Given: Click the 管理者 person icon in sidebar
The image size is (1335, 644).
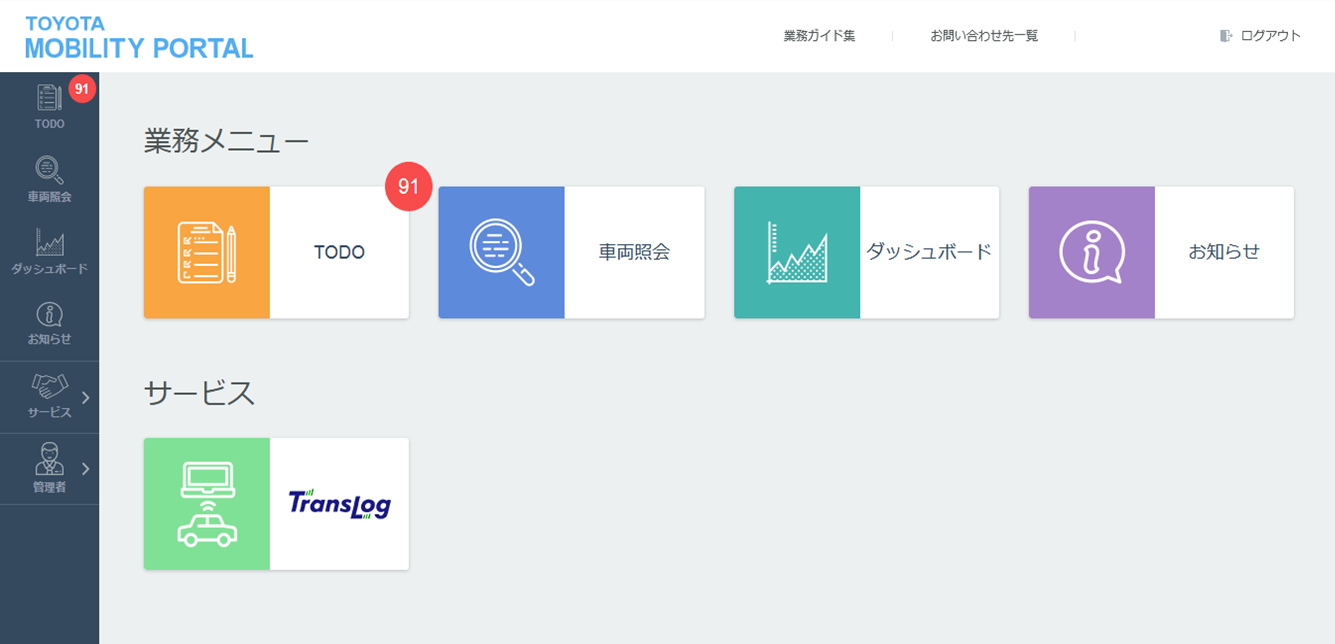Looking at the screenshot, I should pos(49,458).
